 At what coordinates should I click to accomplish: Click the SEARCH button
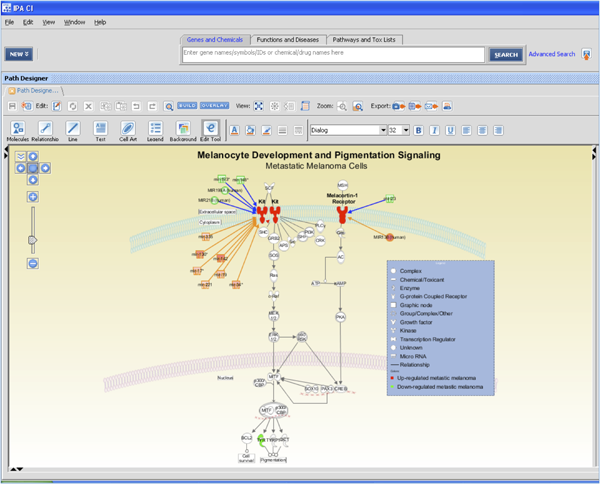(x=506, y=55)
